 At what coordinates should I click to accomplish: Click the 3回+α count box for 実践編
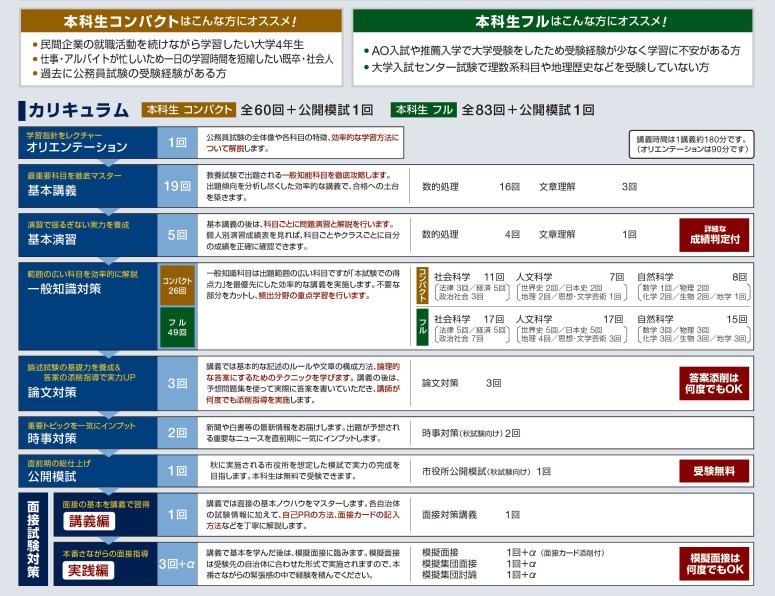pos(176,564)
